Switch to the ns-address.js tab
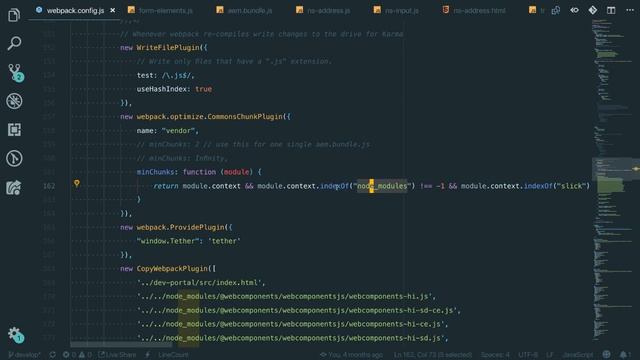 [323, 10]
